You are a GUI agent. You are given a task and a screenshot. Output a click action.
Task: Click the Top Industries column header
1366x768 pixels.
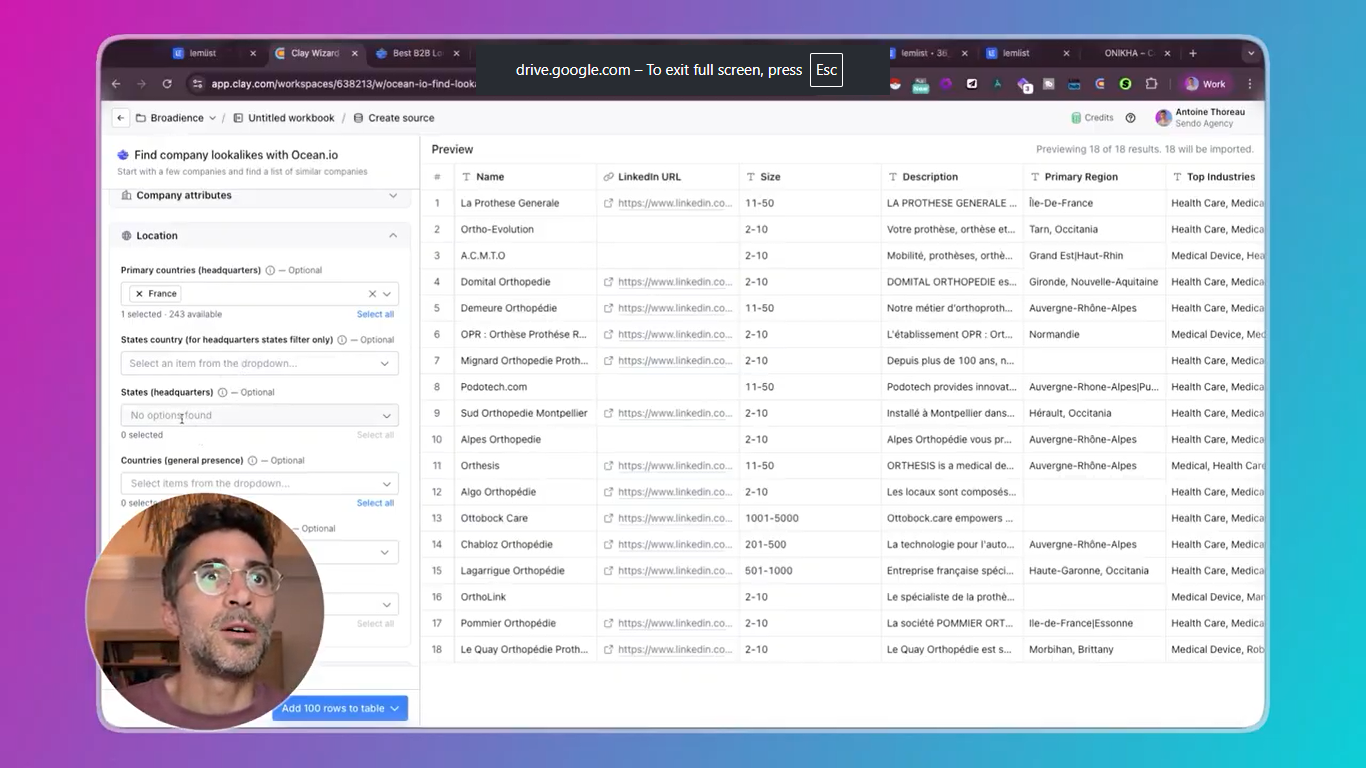pyautogui.click(x=1216, y=177)
